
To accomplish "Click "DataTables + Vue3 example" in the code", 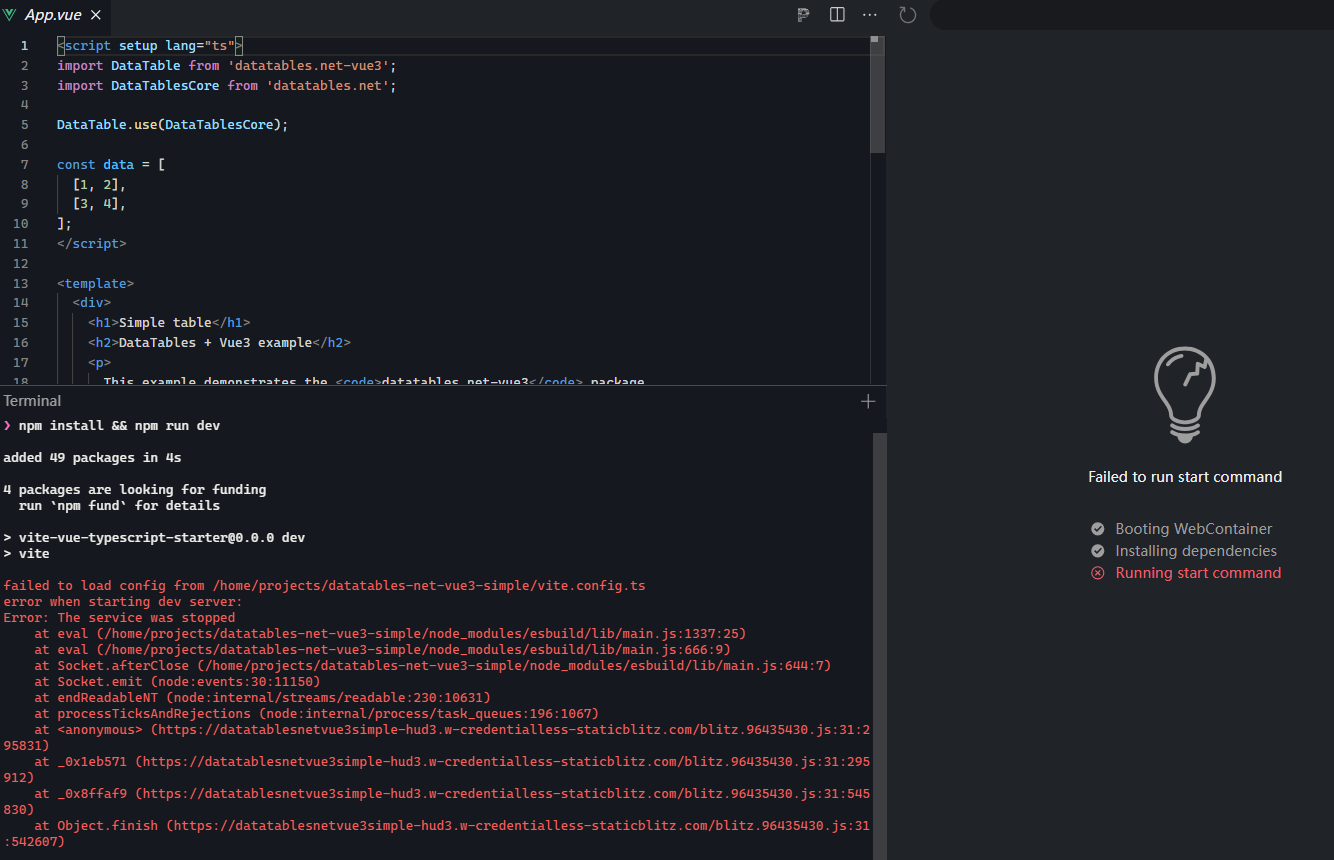I will 215,343.
